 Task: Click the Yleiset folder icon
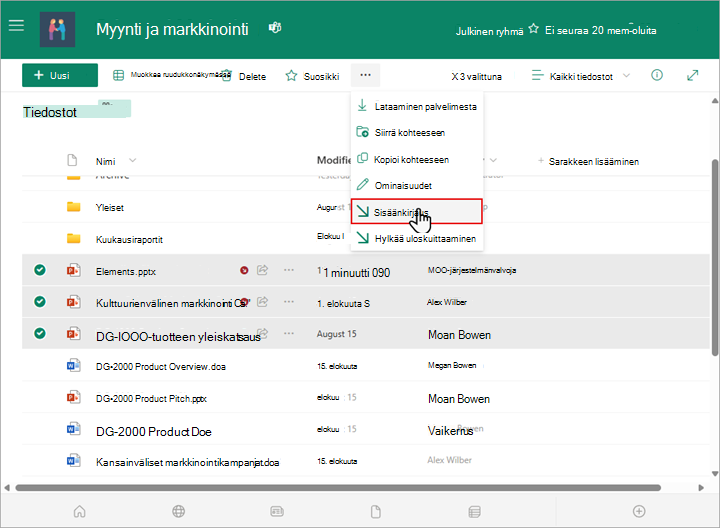pyautogui.click(x=73, y=207)
